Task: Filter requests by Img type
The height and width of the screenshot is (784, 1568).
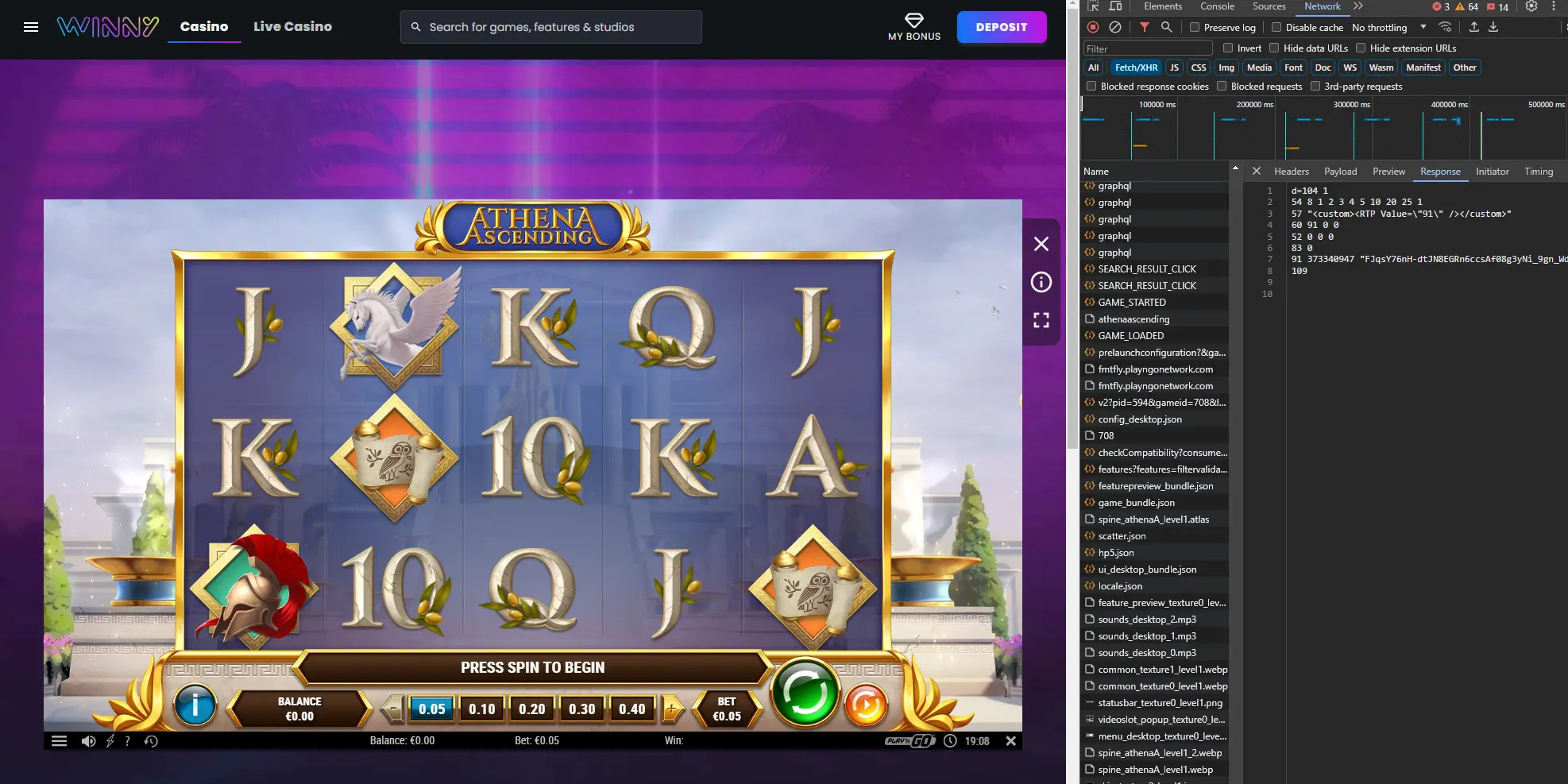Action: coord(1226,68)
